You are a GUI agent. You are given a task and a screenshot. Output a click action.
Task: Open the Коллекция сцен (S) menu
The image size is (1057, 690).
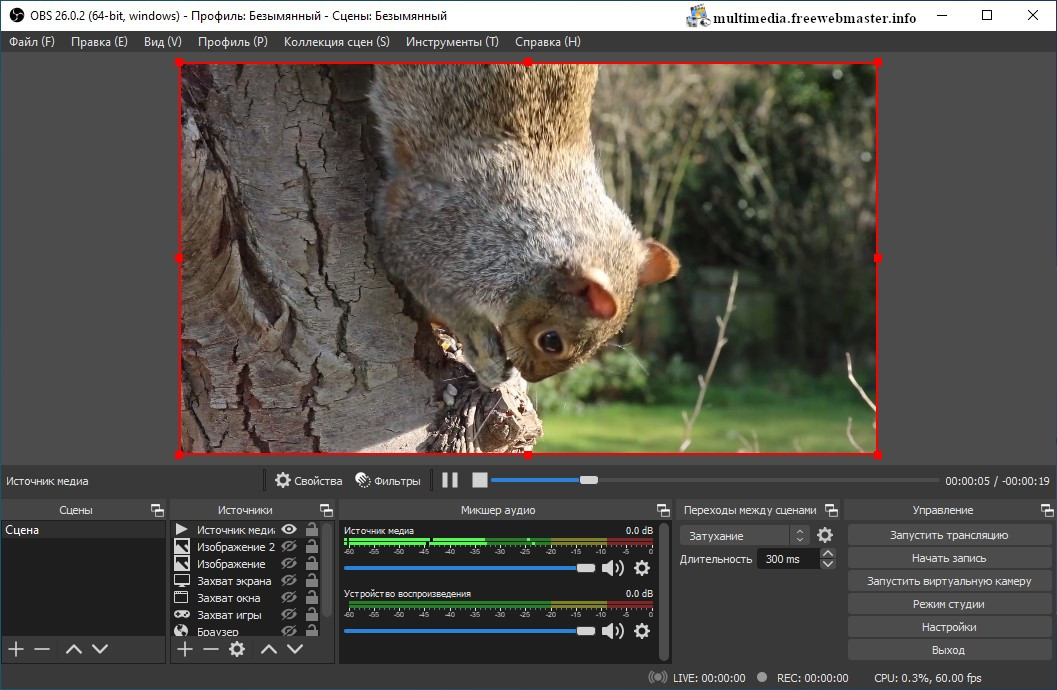coord(336,42)
